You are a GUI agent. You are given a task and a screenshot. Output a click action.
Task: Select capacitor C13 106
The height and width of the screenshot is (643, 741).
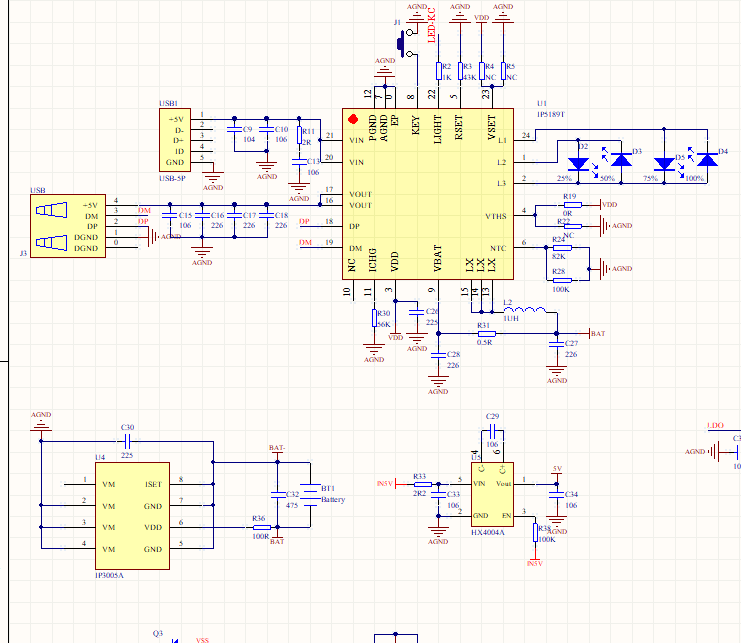point(299,162)
